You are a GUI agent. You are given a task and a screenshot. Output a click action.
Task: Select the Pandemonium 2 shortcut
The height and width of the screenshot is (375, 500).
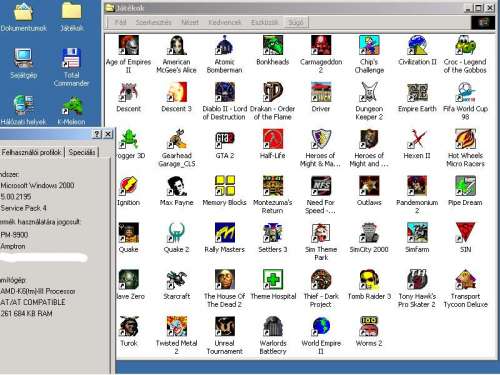[x=417, y=186]
